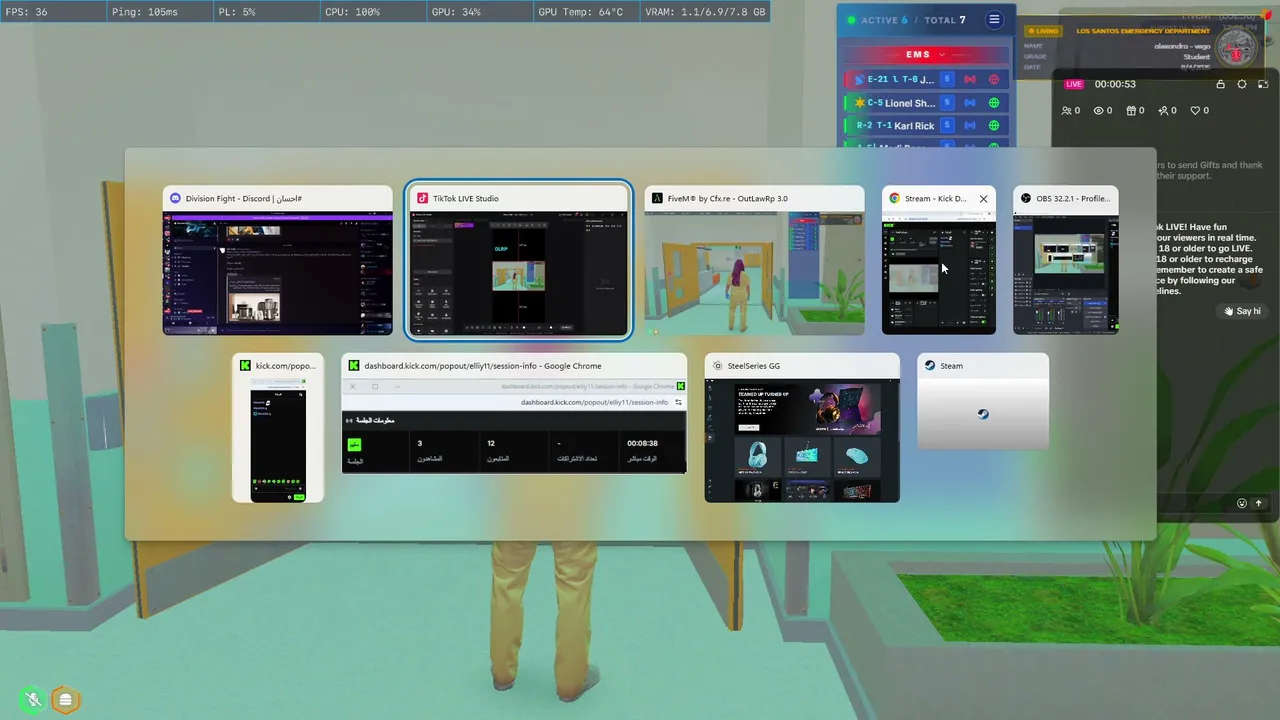The width and height of the screenshot is (1280, 720).
Task: Click the blue radio icon on the Karl Rick row
Action: pos(970,126)
